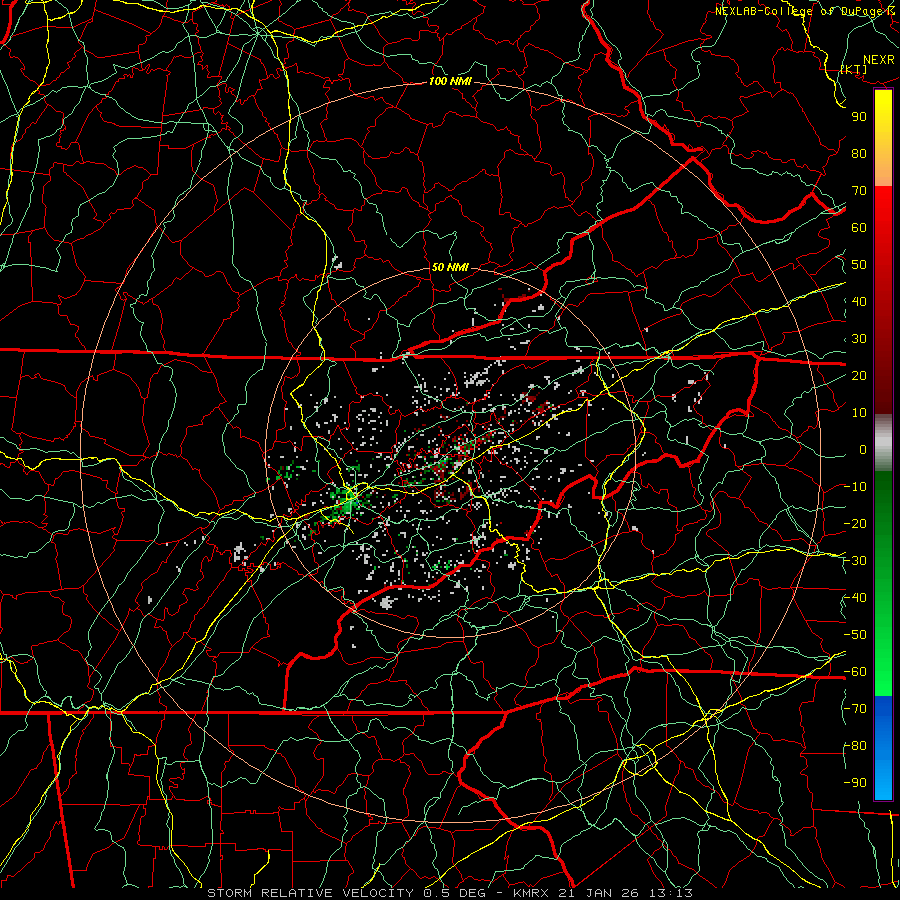The width and height of the screenshot is (900, 900).
Task: Click the -10 scale label
Action: pos(855,487)
